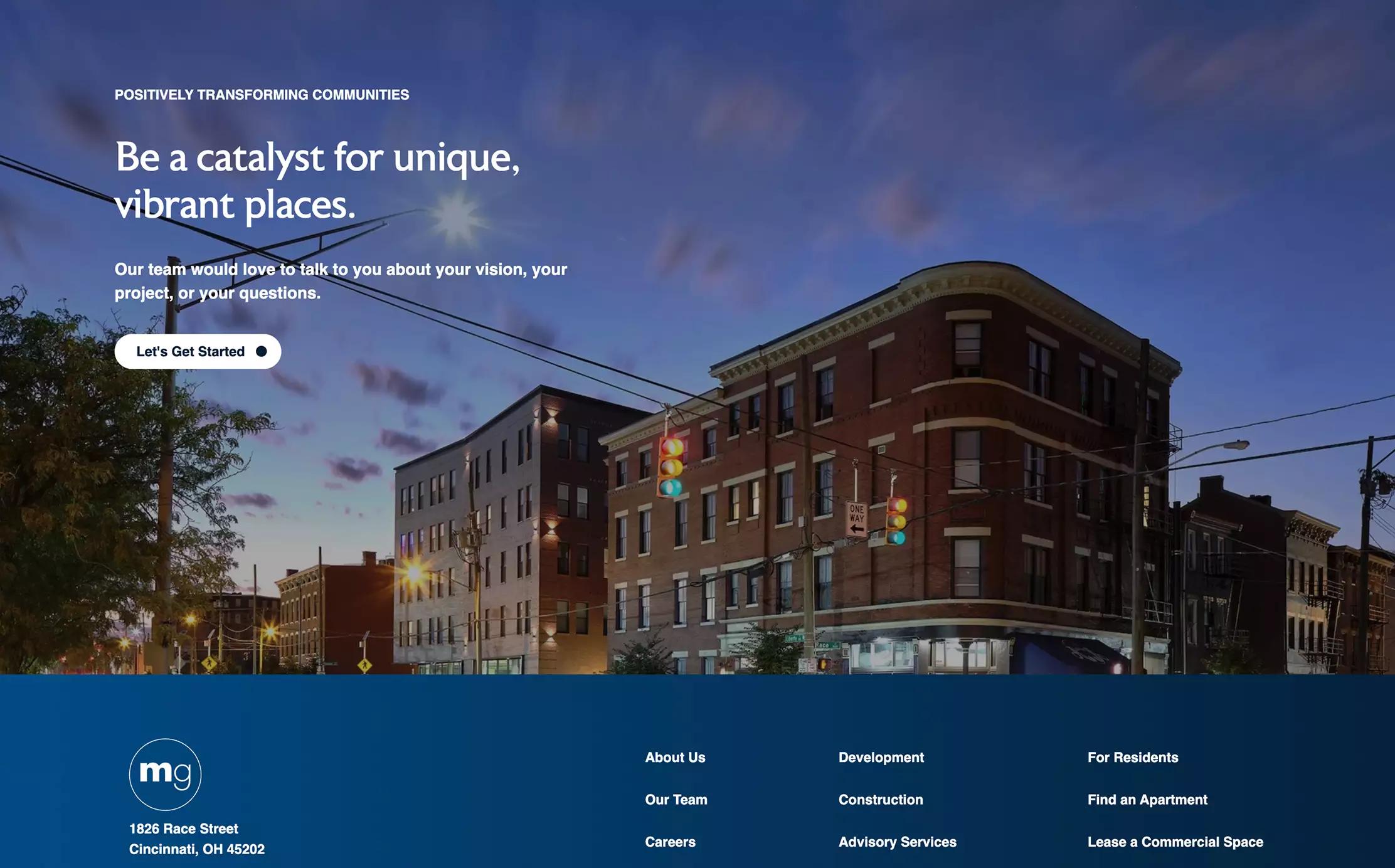Open the About Us footer link
This screenshot has height=868, width=1395.
pyautogui.click(x=675, y=757)
